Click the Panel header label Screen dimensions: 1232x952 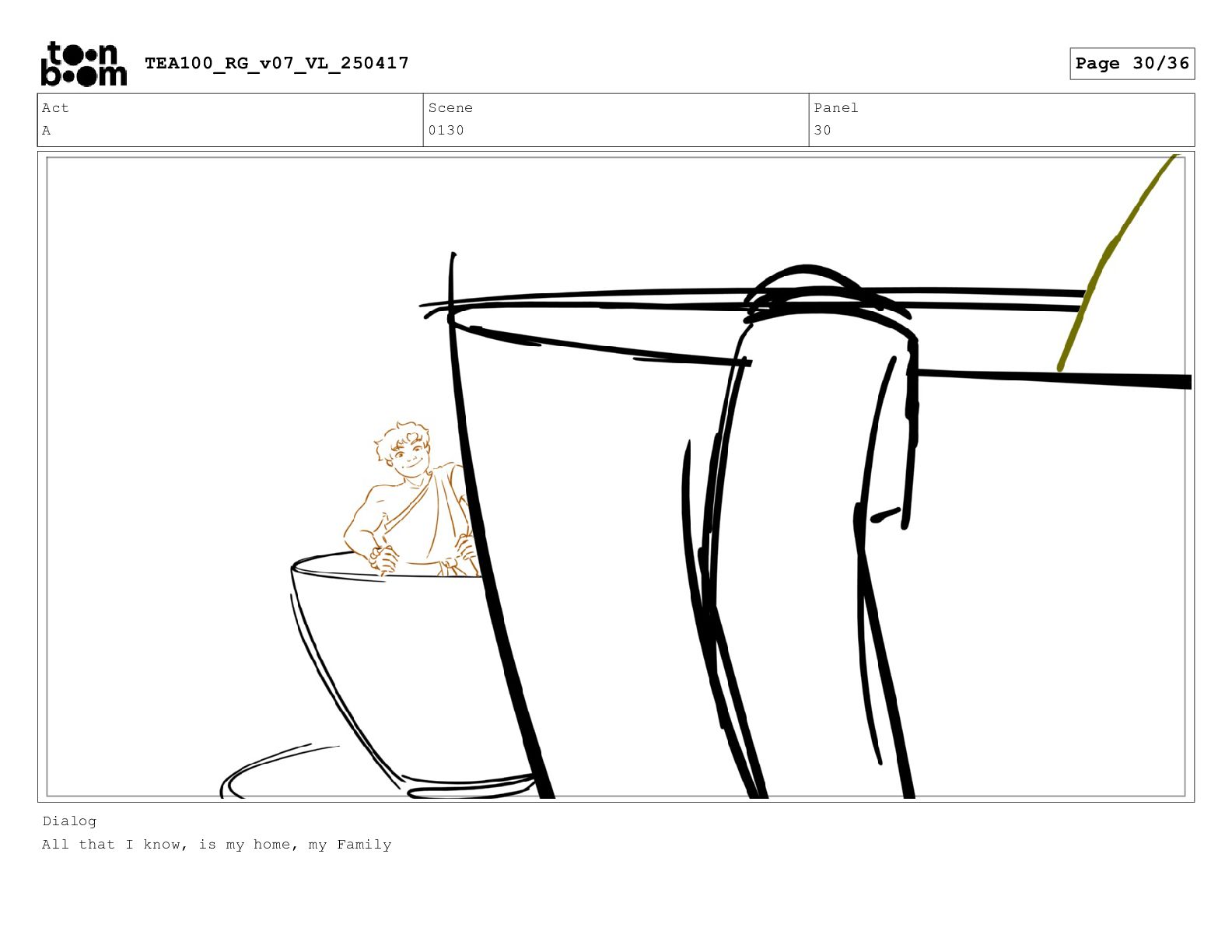(836, 108)
